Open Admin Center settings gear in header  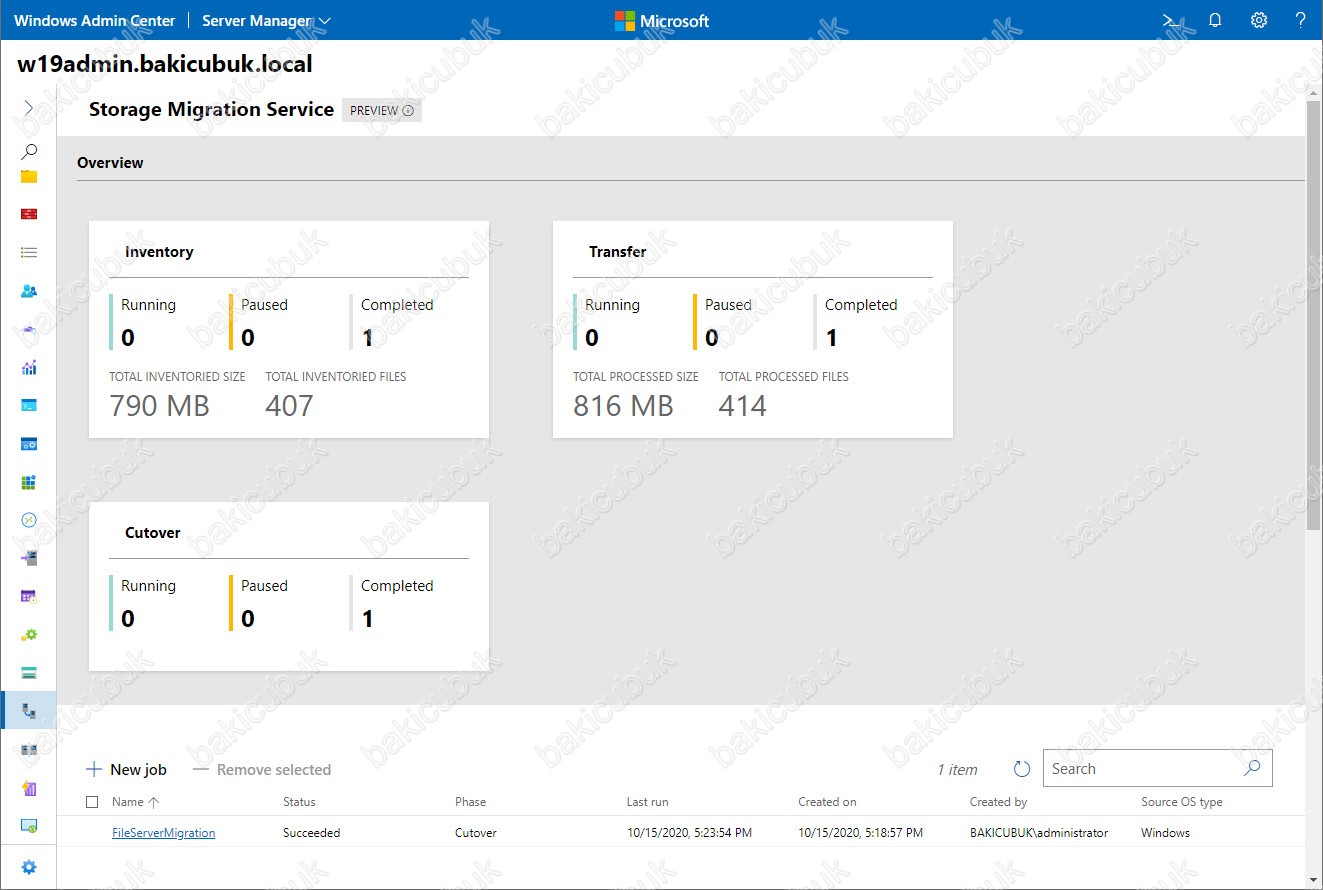coord(1259,20)
